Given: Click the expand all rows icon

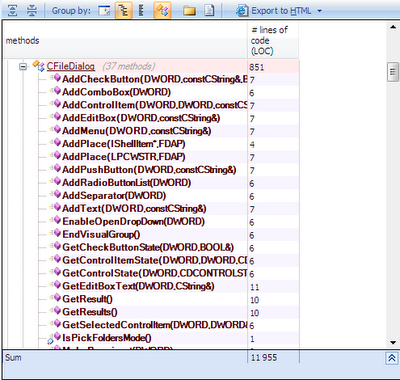Looking at the screenshot, I should click(13, 10).
